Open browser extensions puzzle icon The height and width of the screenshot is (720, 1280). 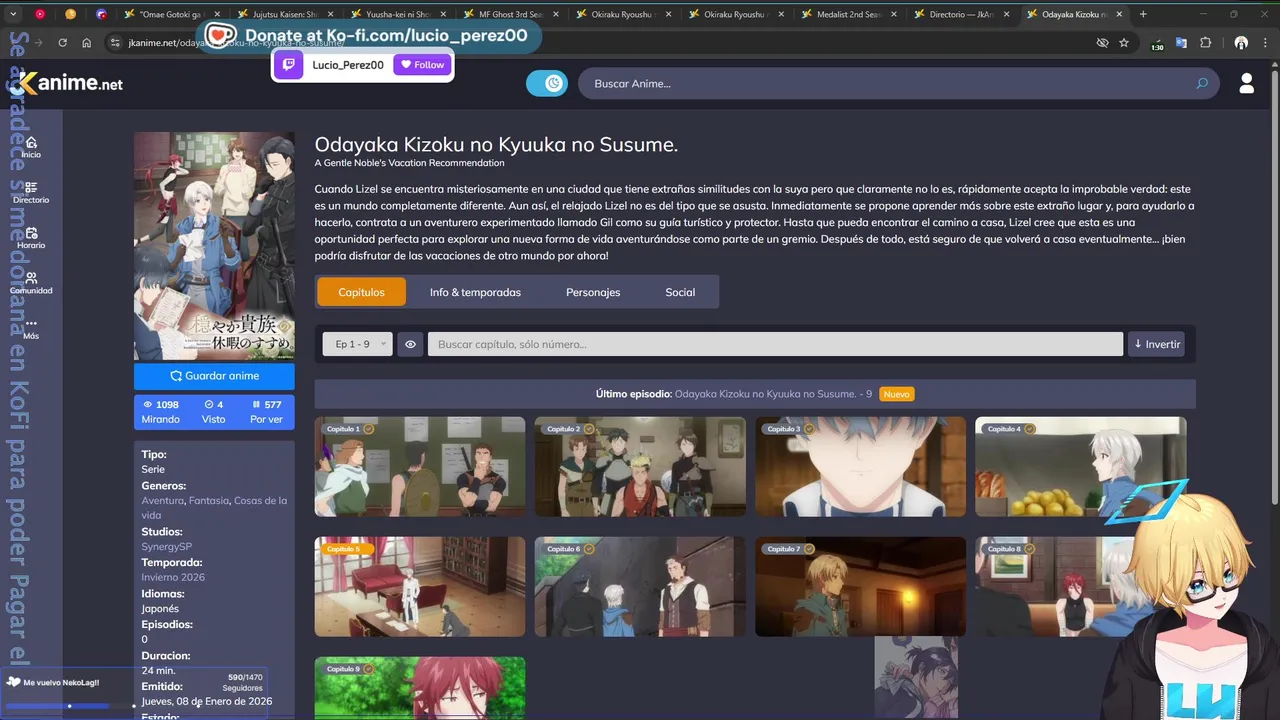(x=1205, y=43)
